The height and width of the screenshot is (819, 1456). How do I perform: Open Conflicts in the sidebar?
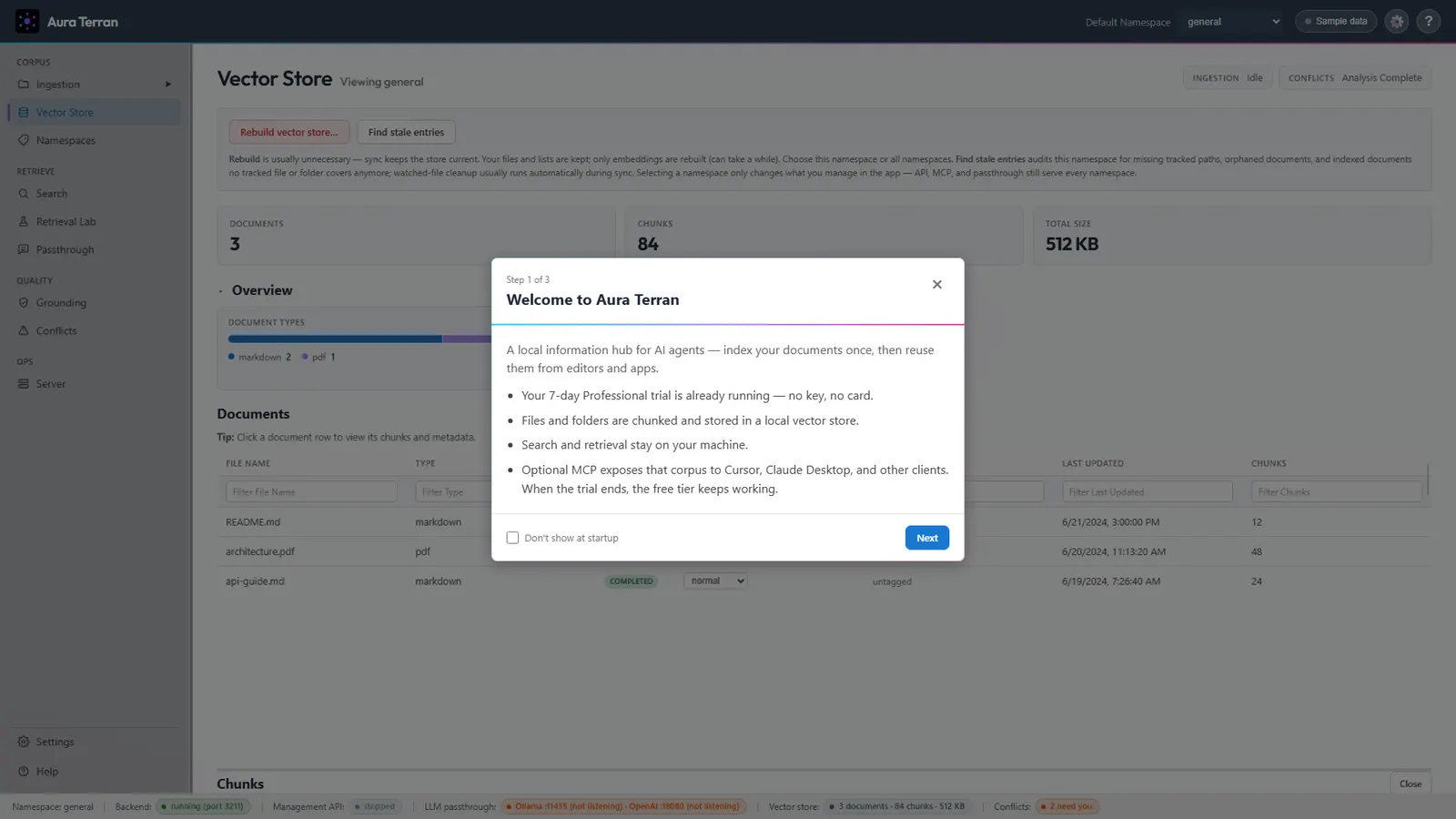[x=95, y=330]
